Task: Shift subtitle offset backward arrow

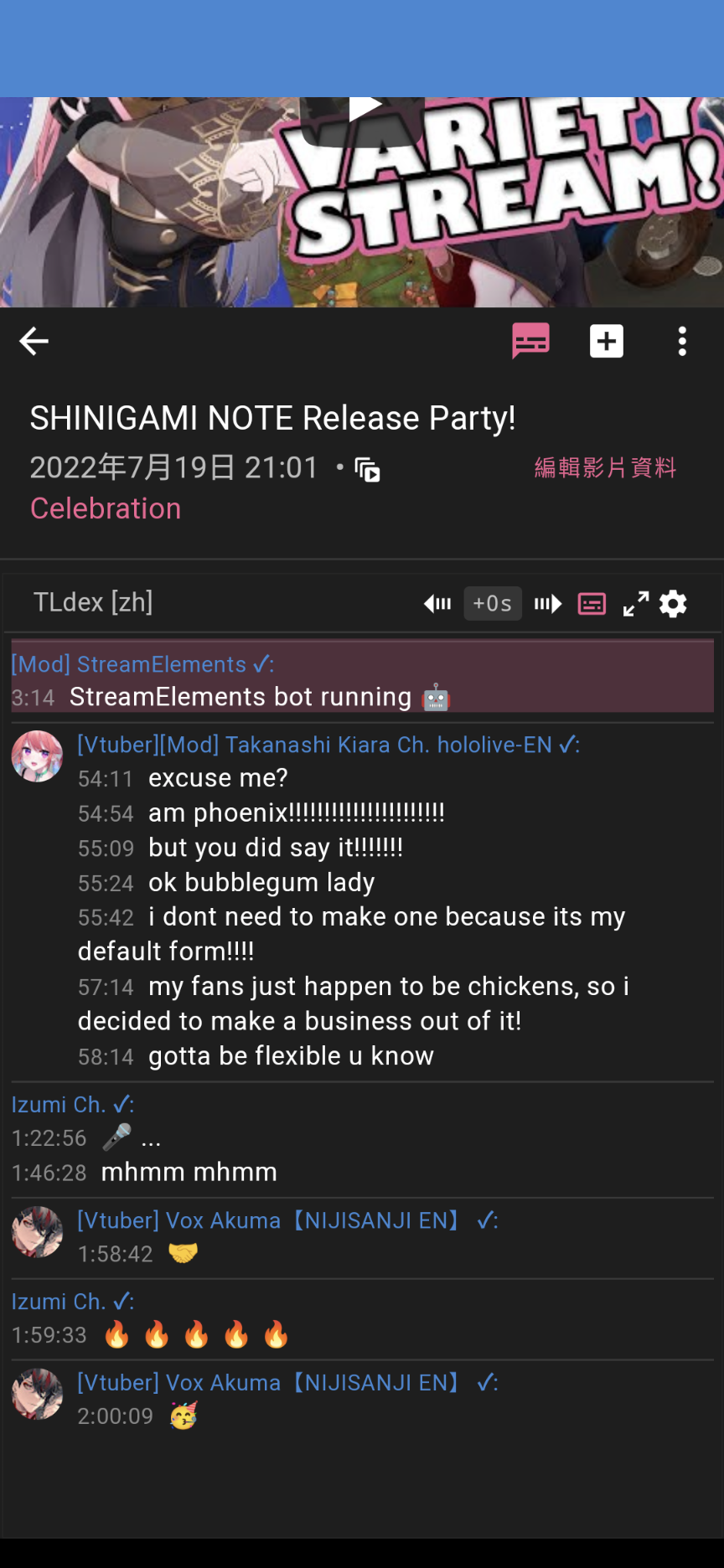Action: click(x=437, y=603)
